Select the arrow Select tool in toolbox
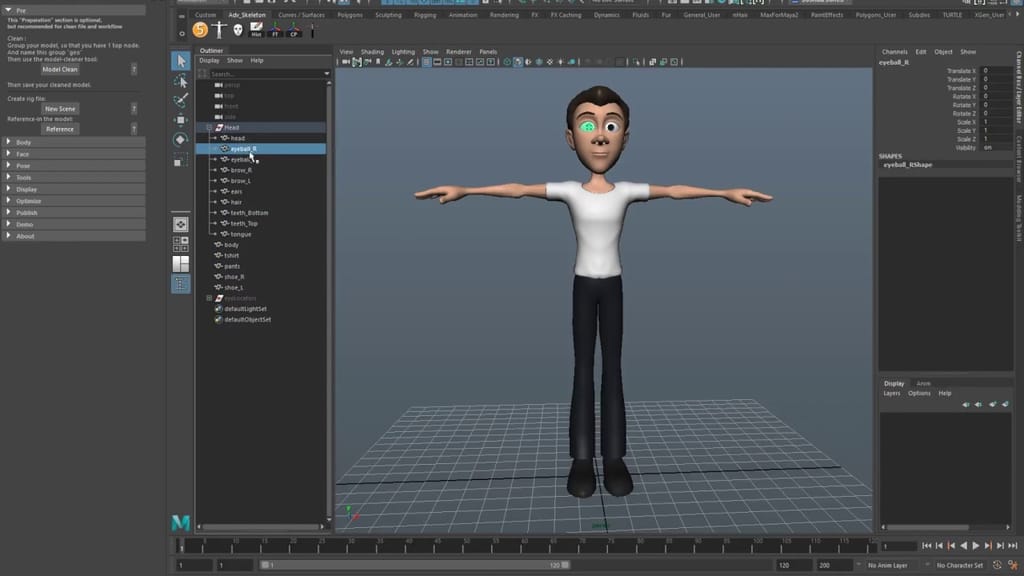This screenshot has width=1024, height=576. click(x=181, y=61)
